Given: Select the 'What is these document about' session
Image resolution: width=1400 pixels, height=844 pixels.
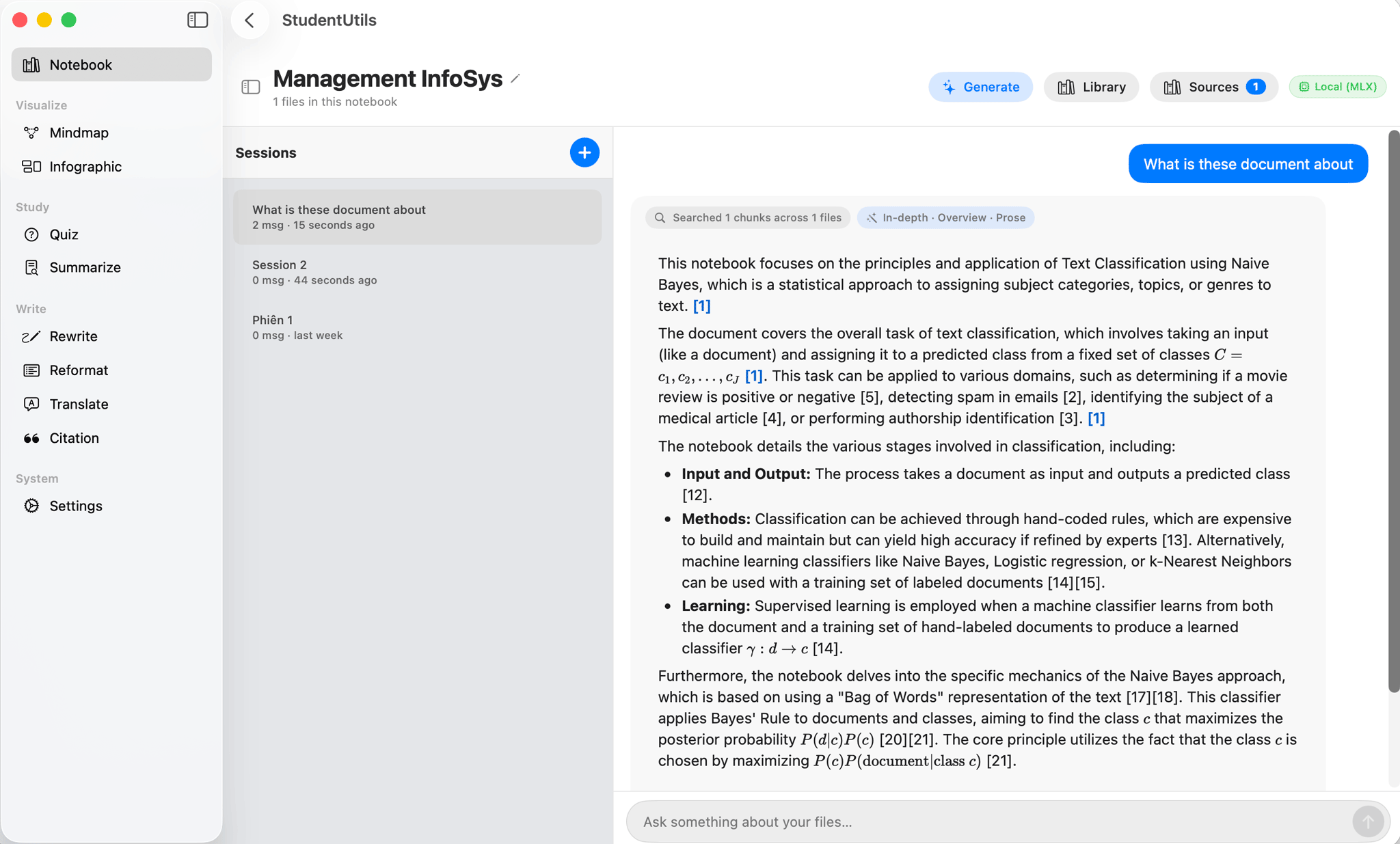Looking at the screenshot, I should click(x=417, y=217).
